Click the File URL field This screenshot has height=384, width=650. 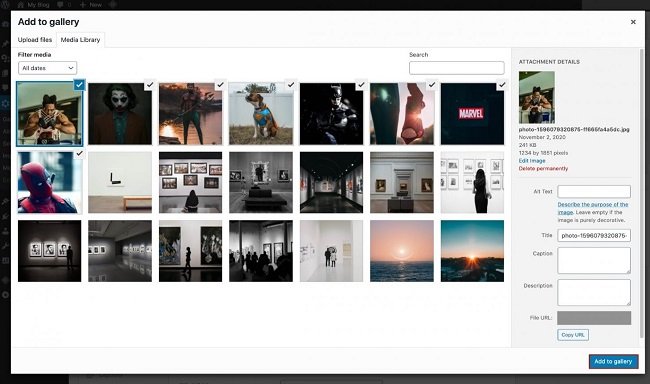coord(594,318)
